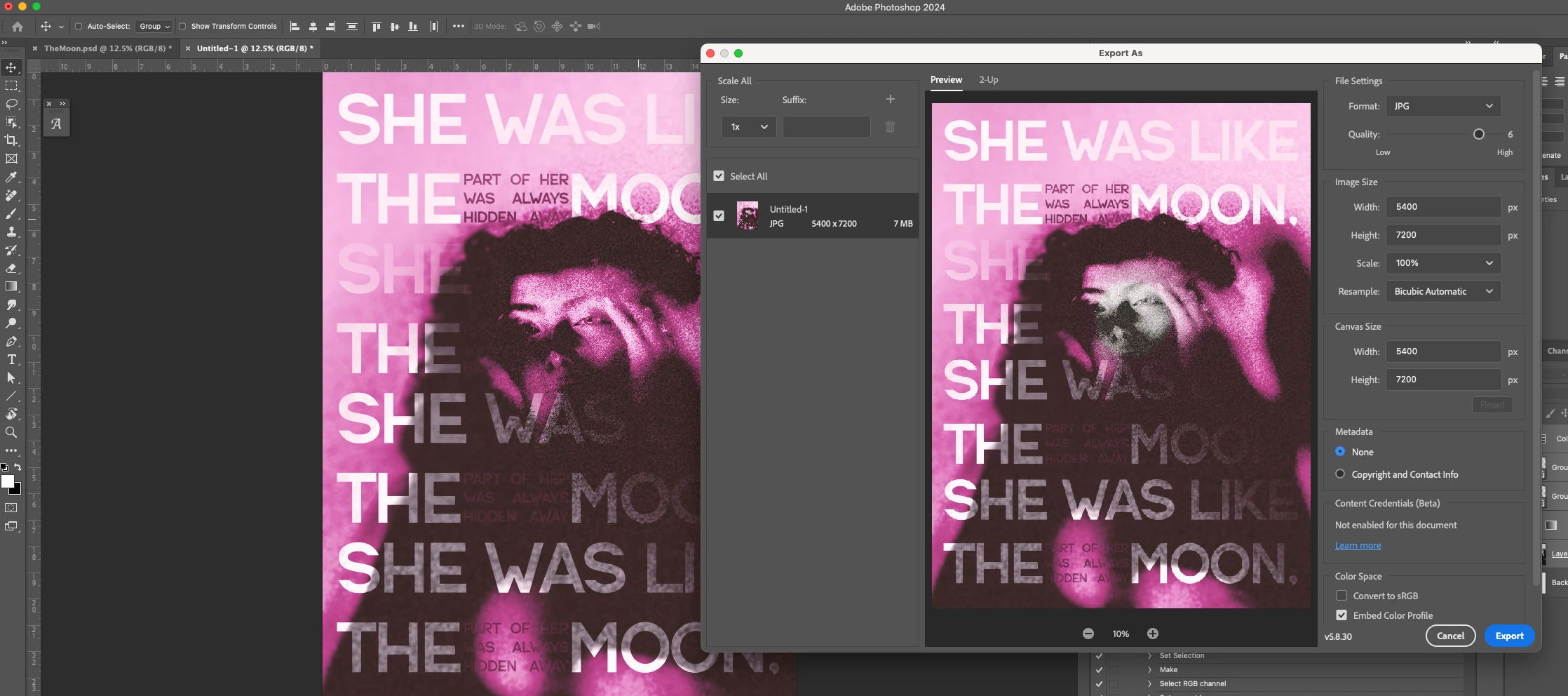Select the Lasso tool
The height and width of the screenshot is (696, 1568).
pos(11,104)
